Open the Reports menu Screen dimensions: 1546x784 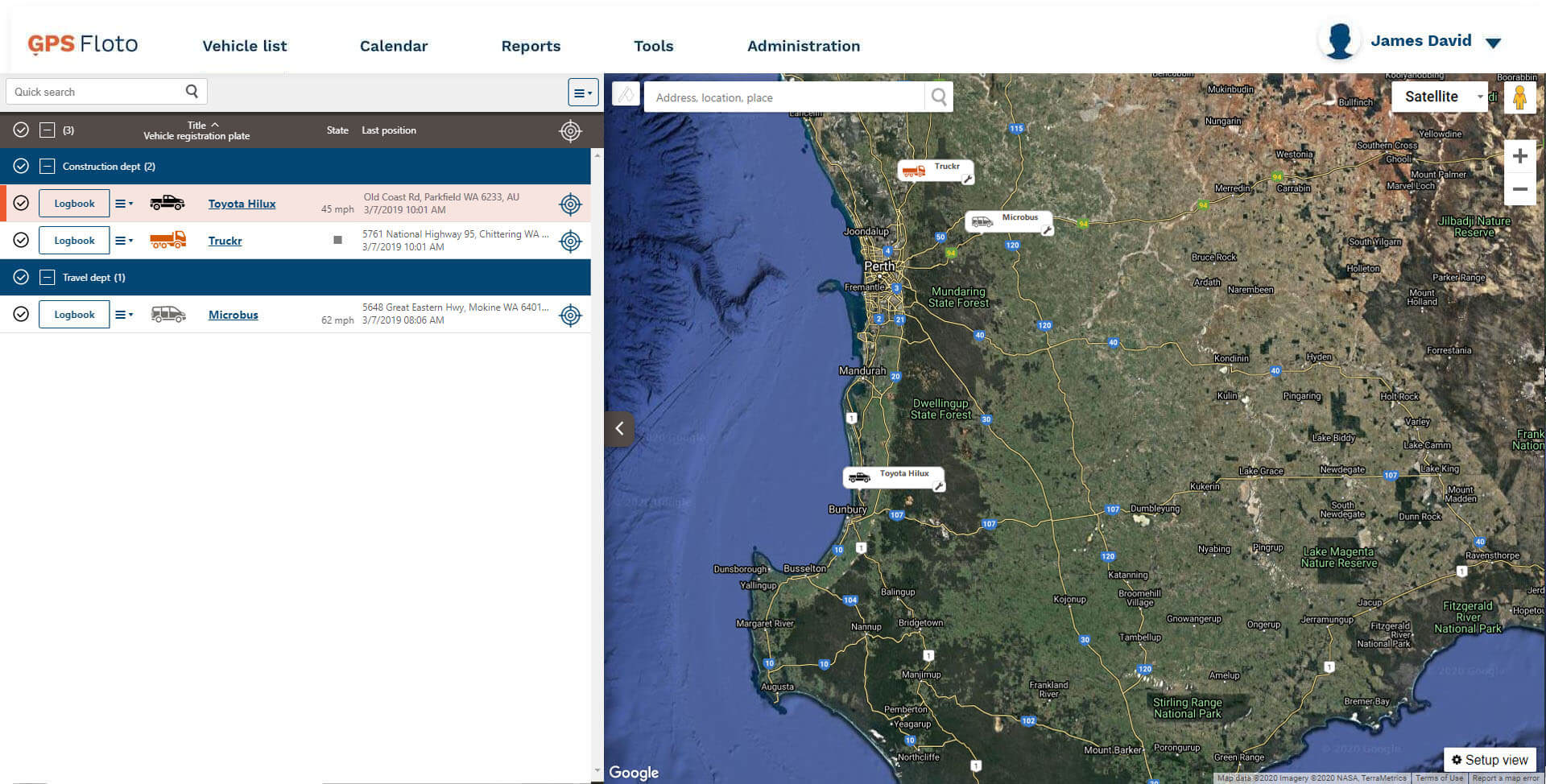point(531,46)
